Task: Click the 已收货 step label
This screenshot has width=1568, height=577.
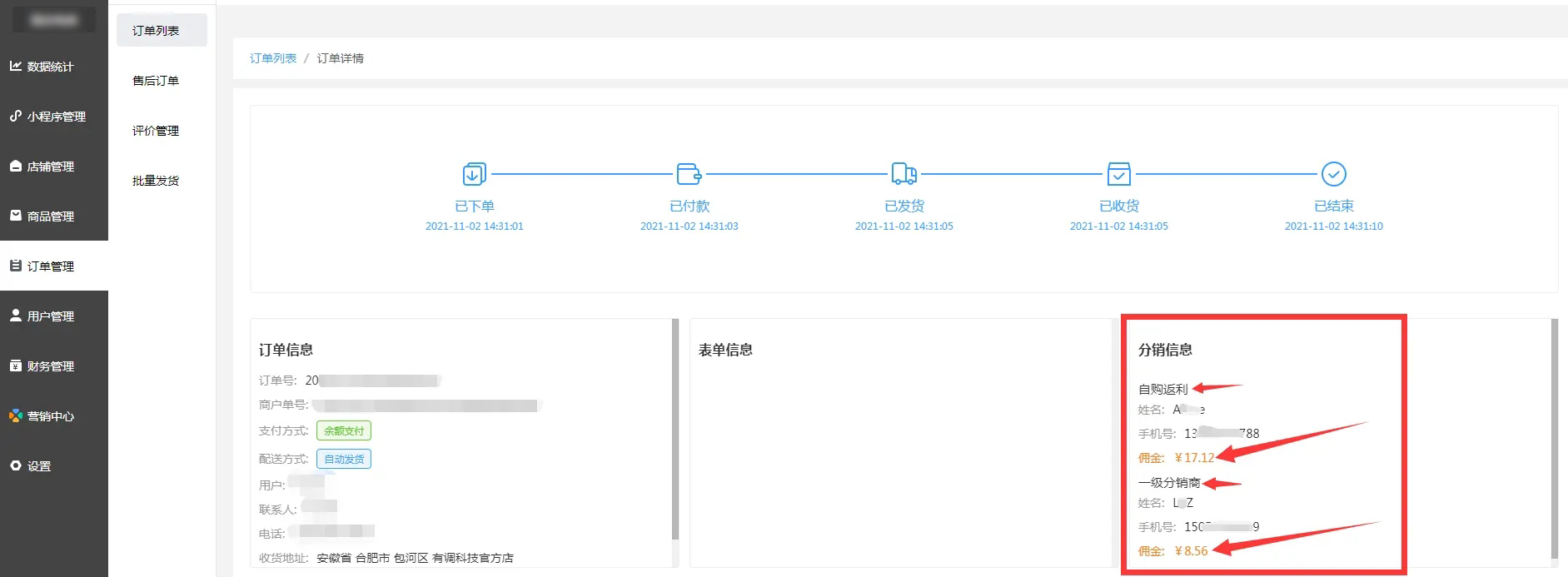Action: (1118, 206)
